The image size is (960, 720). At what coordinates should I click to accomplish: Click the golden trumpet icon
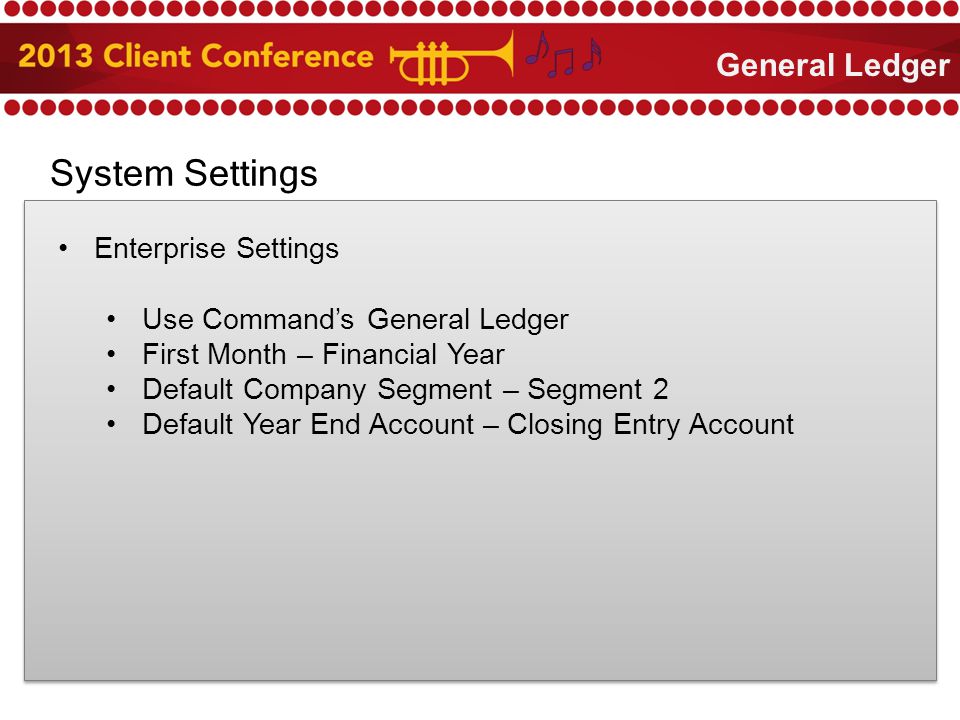pyautogui.click(x=452, y=59)
